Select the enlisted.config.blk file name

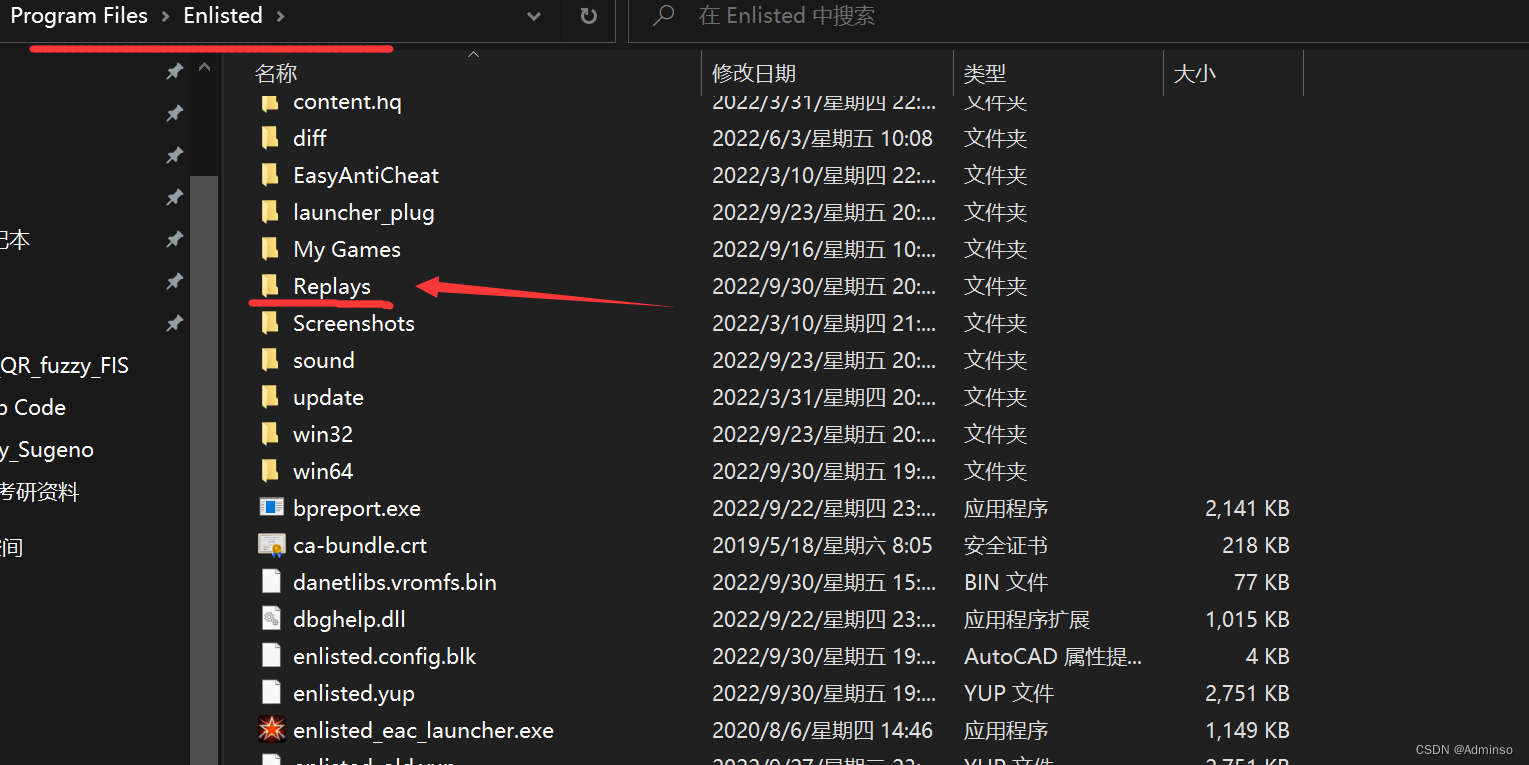click(x=385, y=656)
